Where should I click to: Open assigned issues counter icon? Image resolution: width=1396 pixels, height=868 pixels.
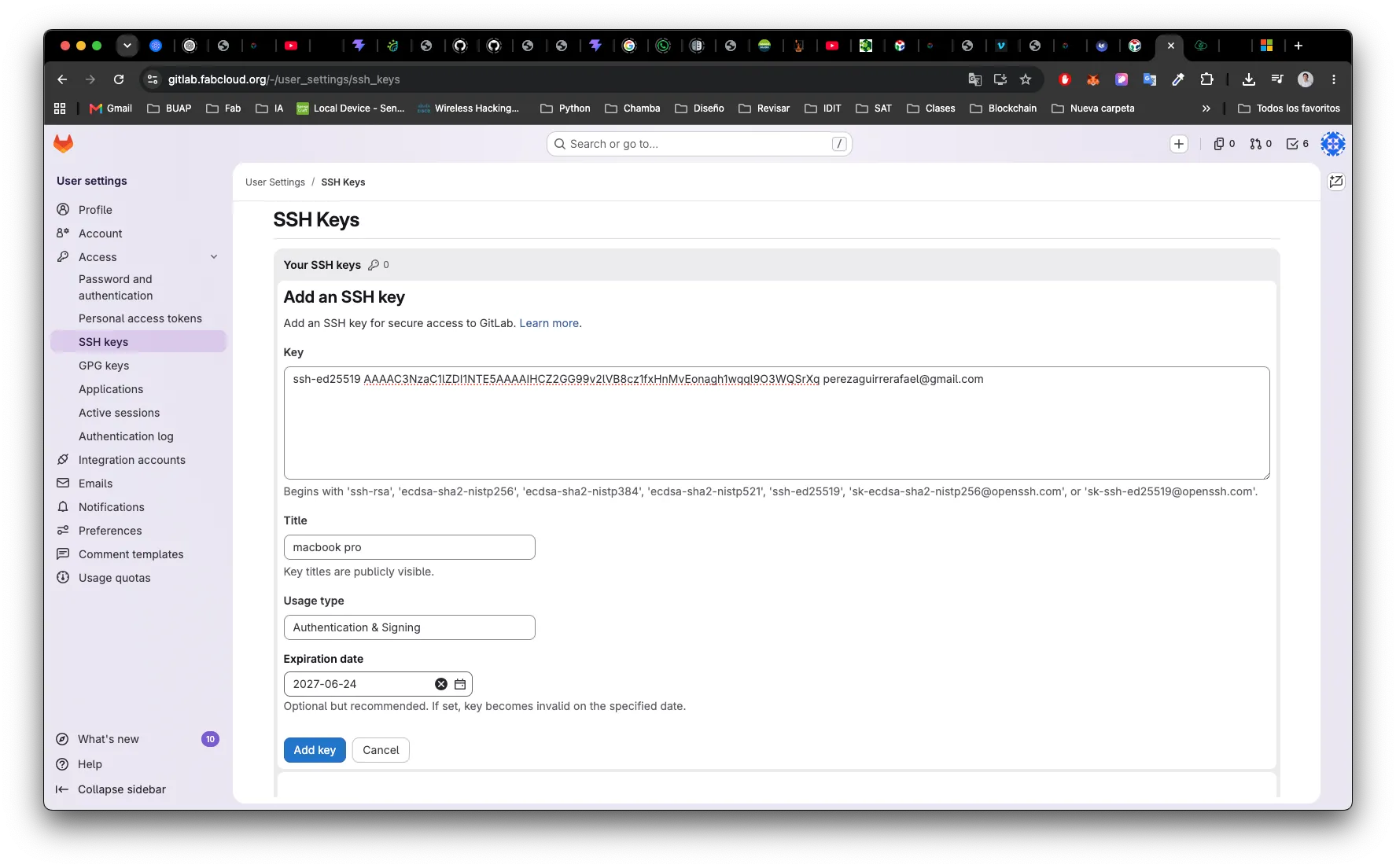point(1224,144)
